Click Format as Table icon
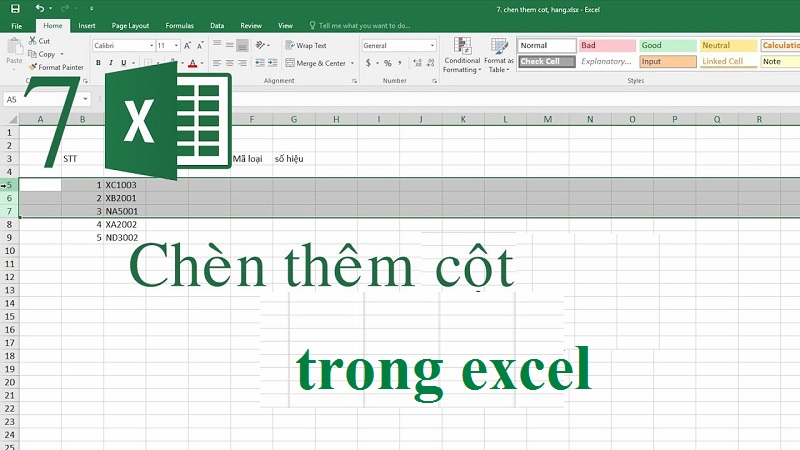The image size is (800, 450). click(498, 55)
